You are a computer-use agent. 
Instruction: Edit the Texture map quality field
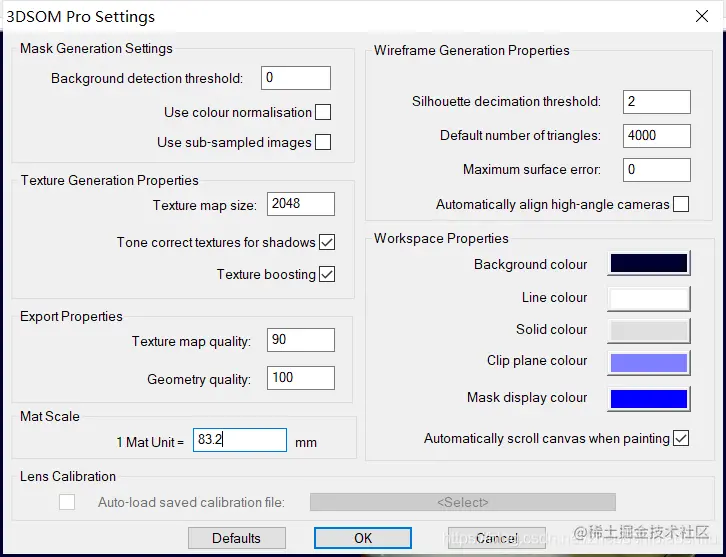(301, 340)
